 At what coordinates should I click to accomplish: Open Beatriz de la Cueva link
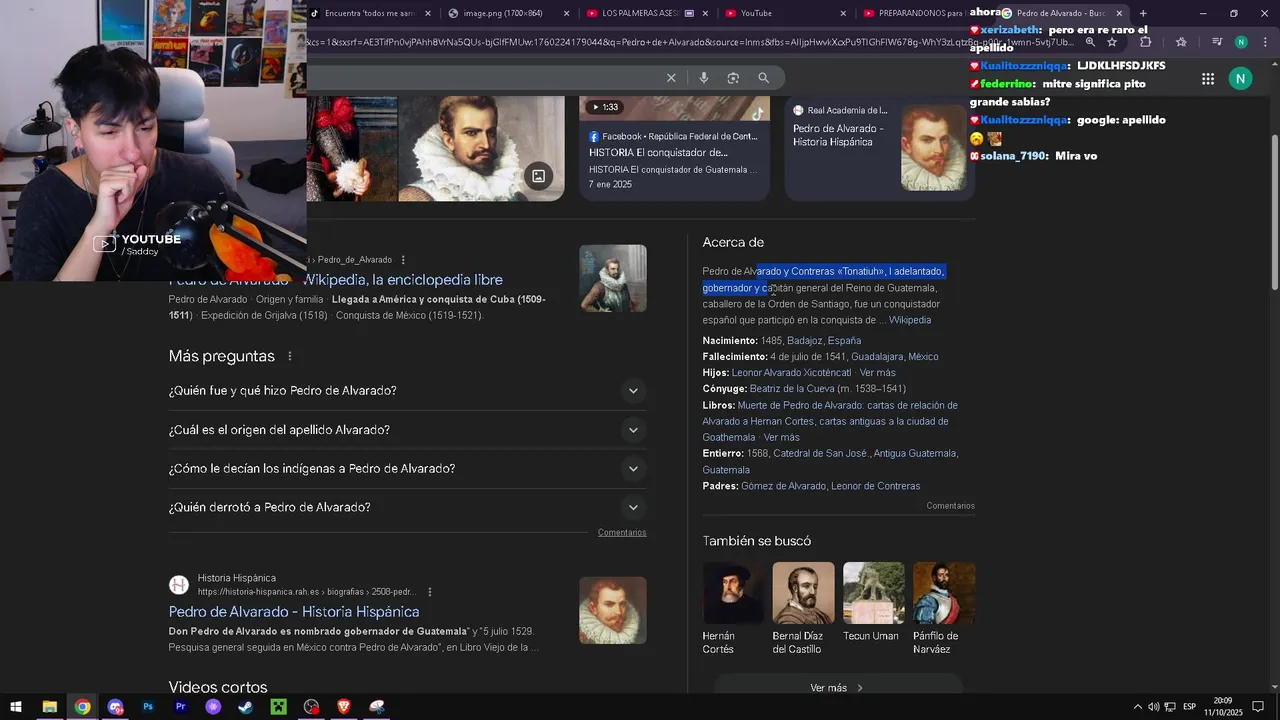click(x=792, y=389)
